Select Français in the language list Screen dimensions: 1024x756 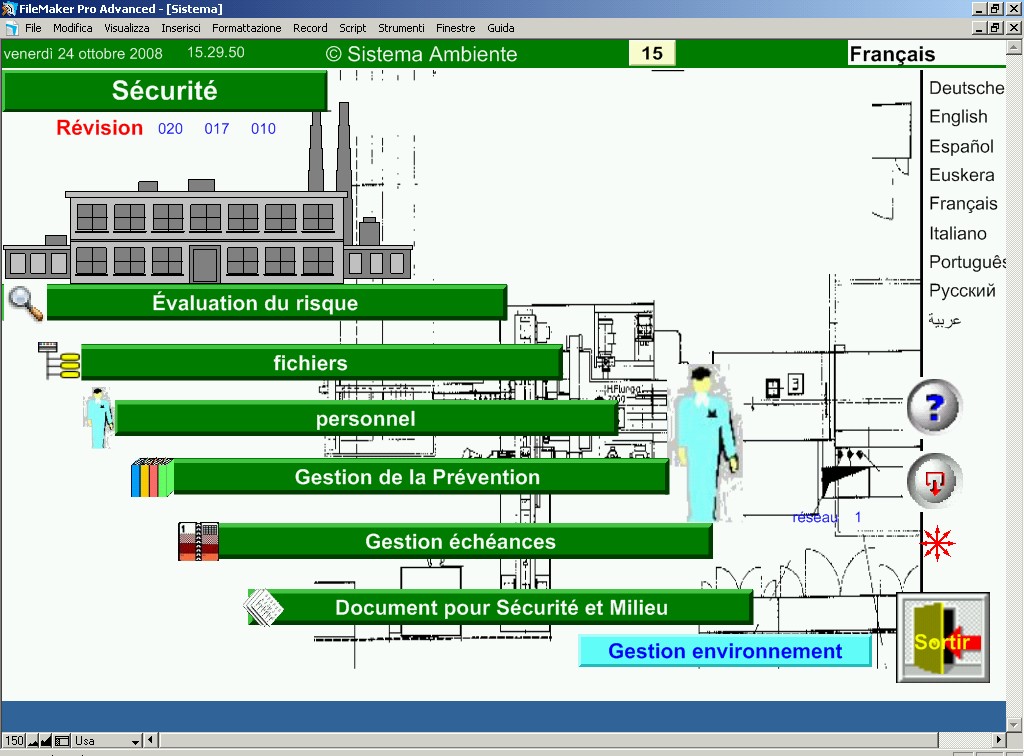[x=963, y=204]
